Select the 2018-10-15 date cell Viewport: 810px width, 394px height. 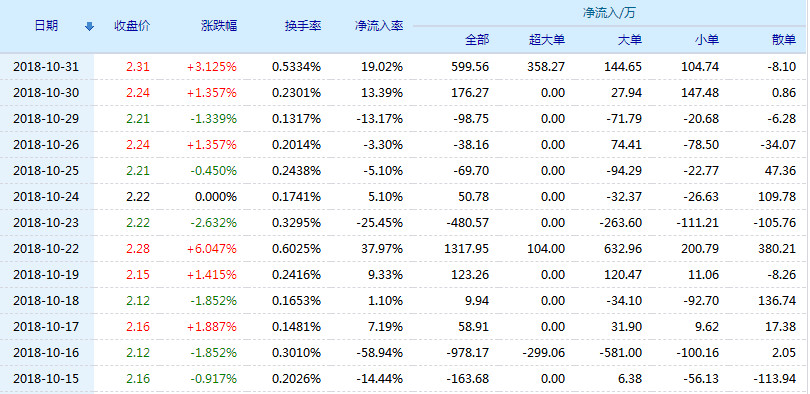coord(46,379)
